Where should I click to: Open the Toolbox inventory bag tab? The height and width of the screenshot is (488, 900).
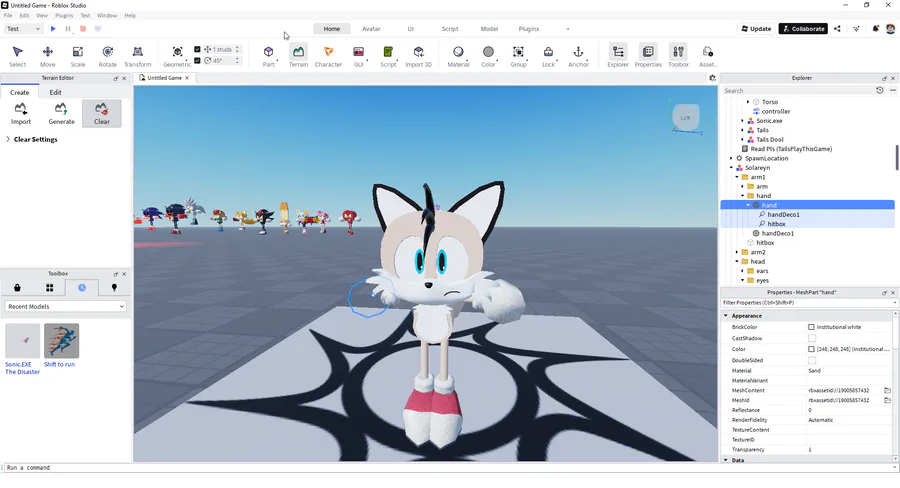point(17,288)
